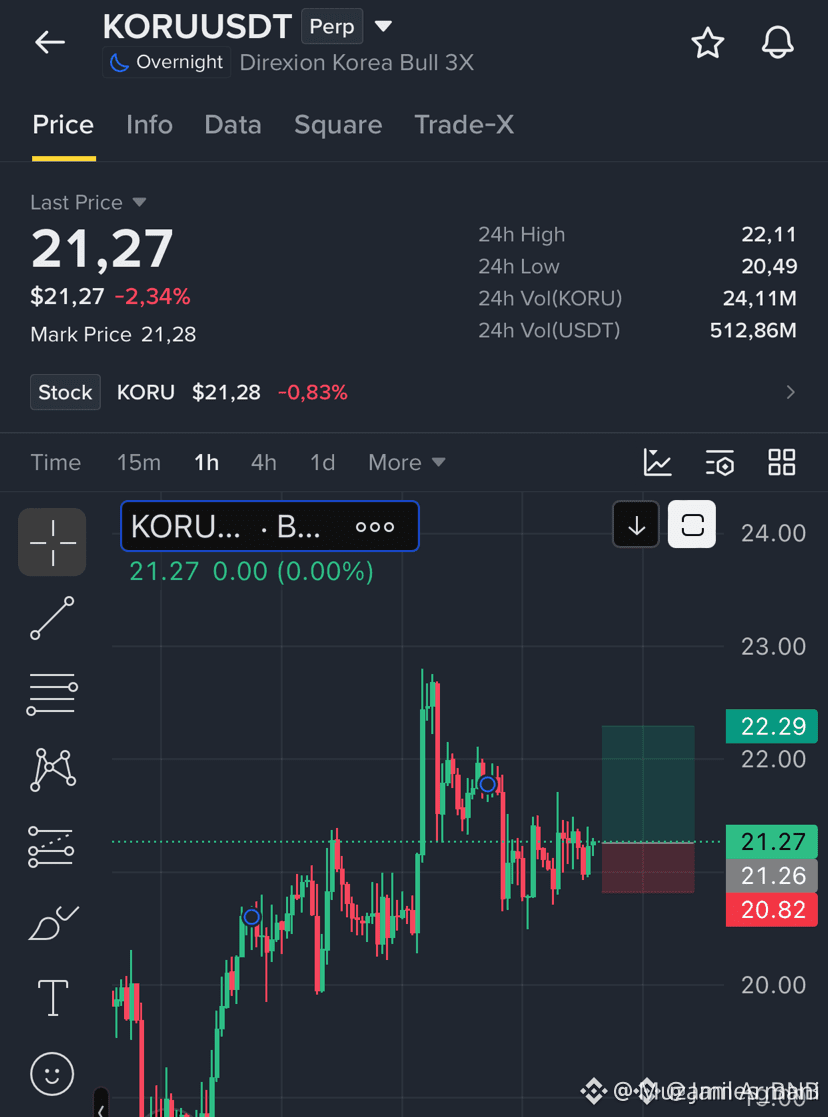Select the crosshair cursor tool
Viewport: 828px width, 1117px height.
coord(52,542)
